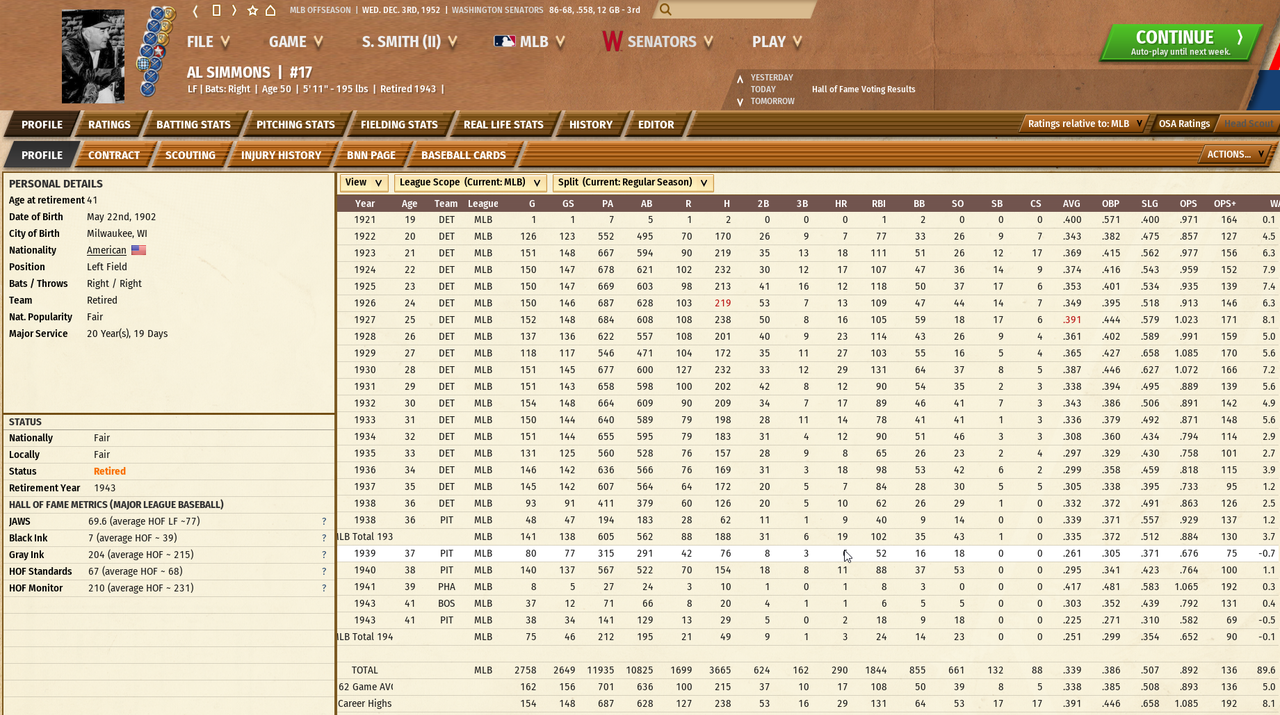Screen dimensions: 1280x715
Task: Click the grid-pattern award badge
Action: tap(143, 63)
